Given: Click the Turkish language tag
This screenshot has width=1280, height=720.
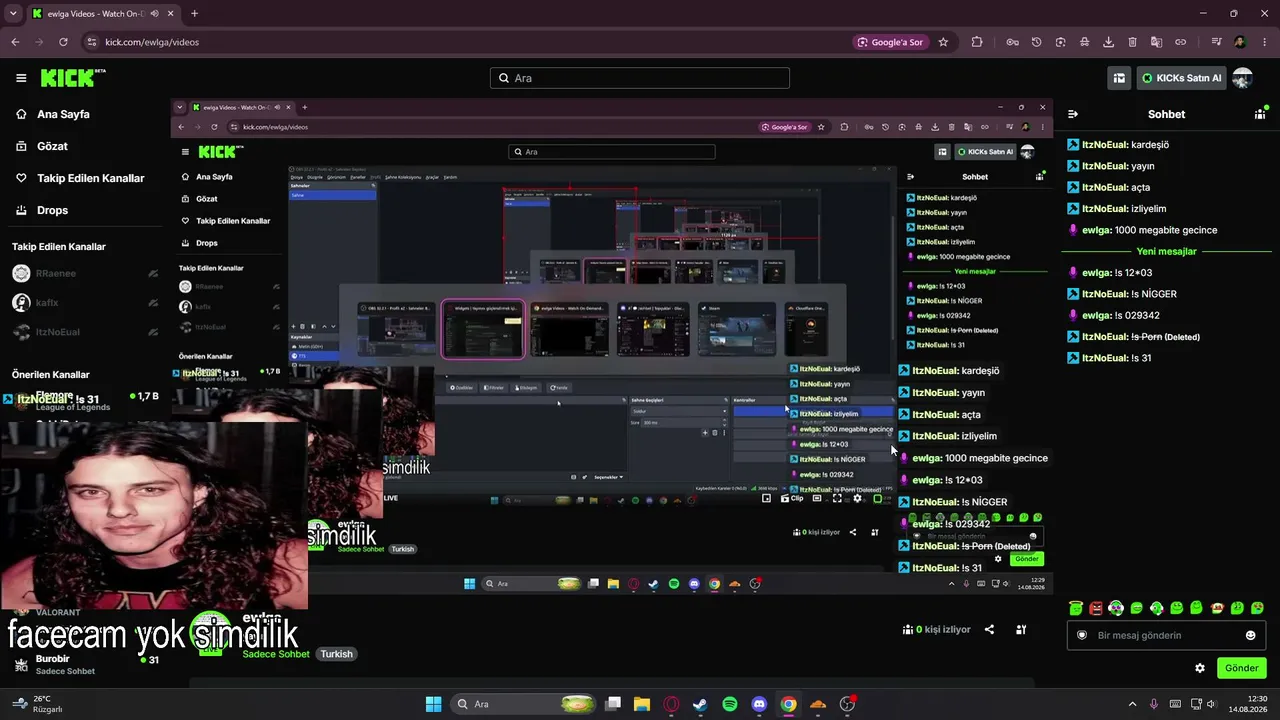Looking at the screenshot, I should click(336, 654).
